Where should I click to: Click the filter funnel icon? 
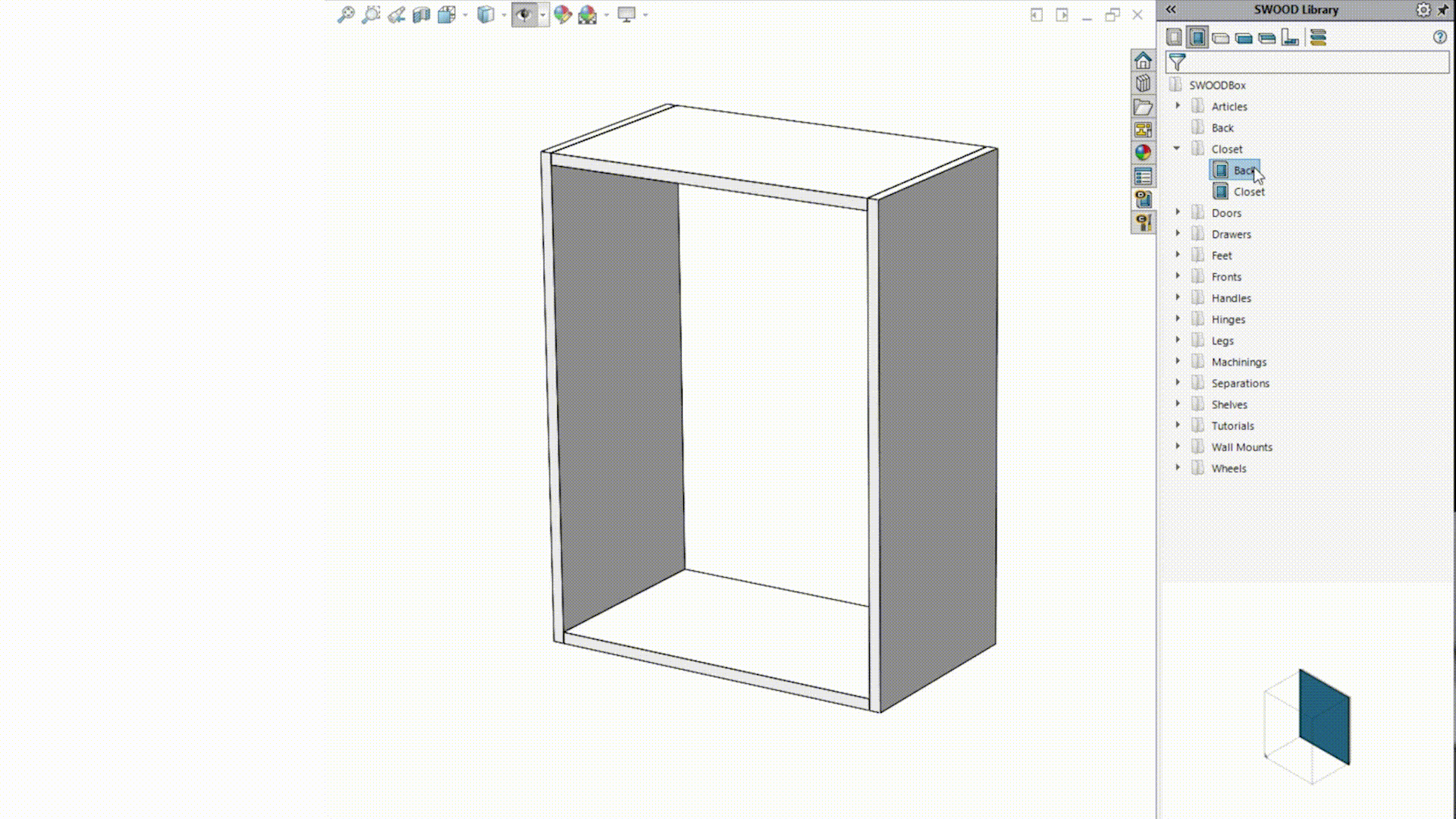[1177, 62]
